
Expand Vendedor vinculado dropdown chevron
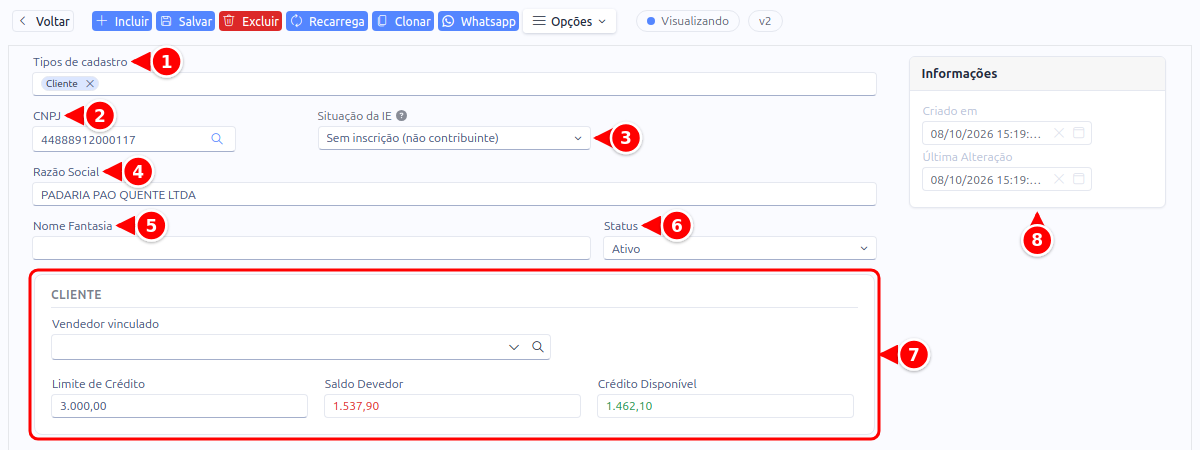coord(514,347)
